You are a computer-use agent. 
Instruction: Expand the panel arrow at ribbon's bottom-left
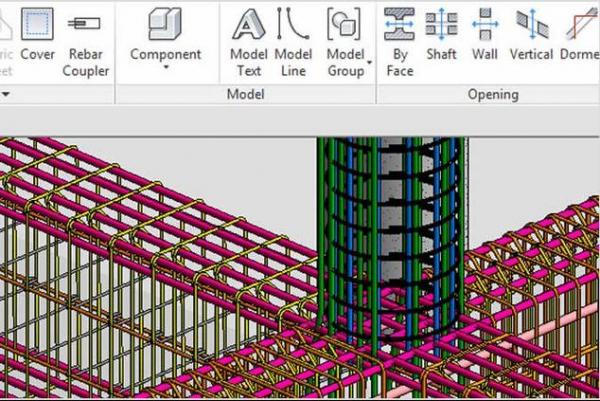(x=5, y=95)
